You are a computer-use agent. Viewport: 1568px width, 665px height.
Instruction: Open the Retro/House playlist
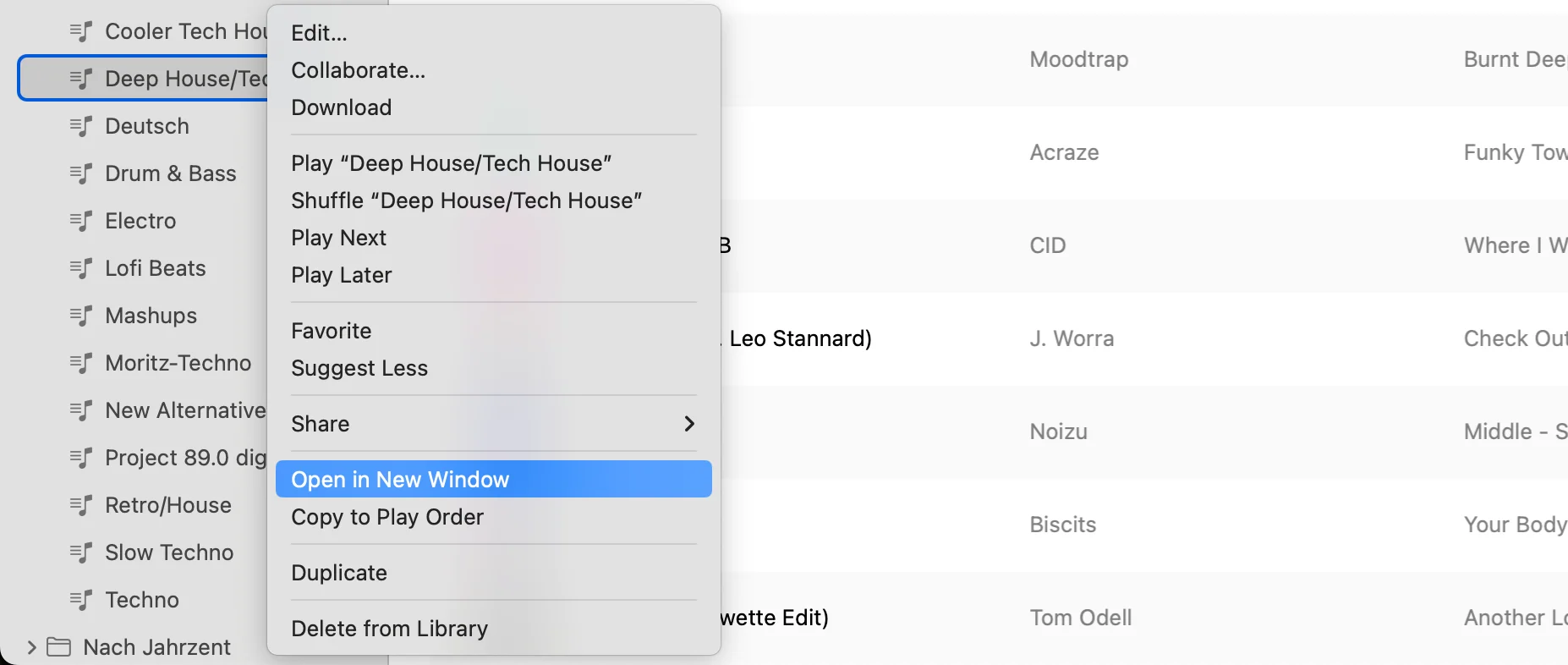tap(167, 505)
